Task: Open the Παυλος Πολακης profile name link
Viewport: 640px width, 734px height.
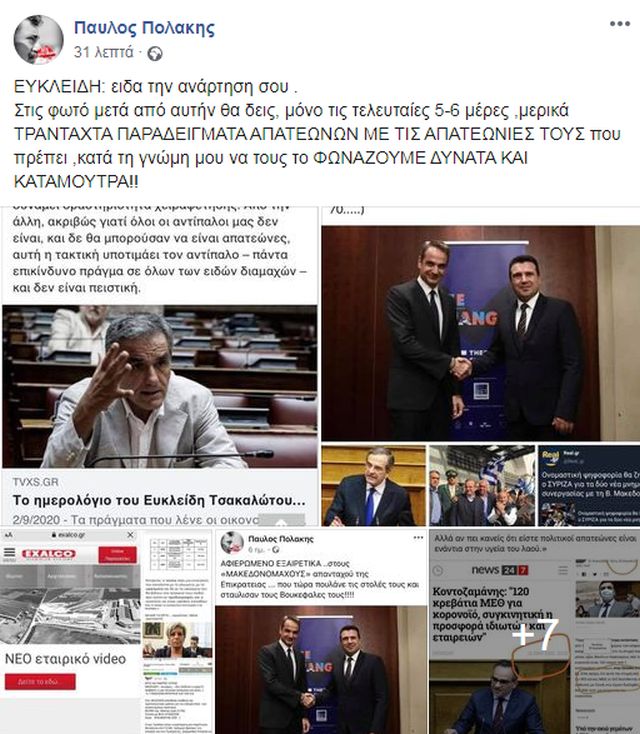Action: pos(144,28)
